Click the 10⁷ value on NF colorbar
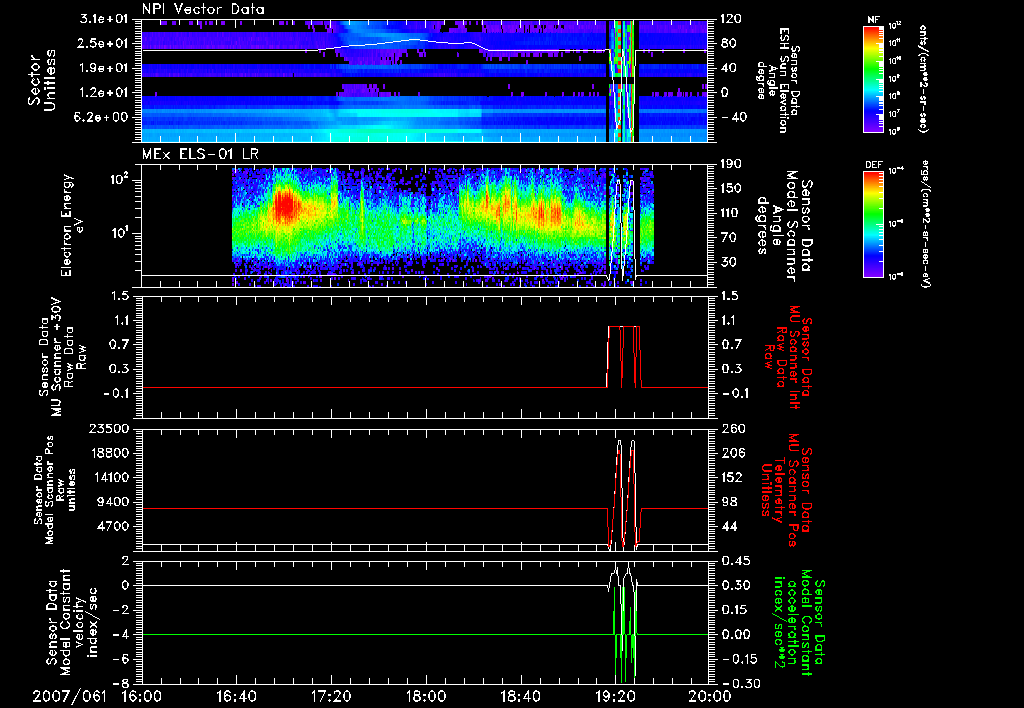Viewport: 1024px width, 708px height. [x=895, y=114]
